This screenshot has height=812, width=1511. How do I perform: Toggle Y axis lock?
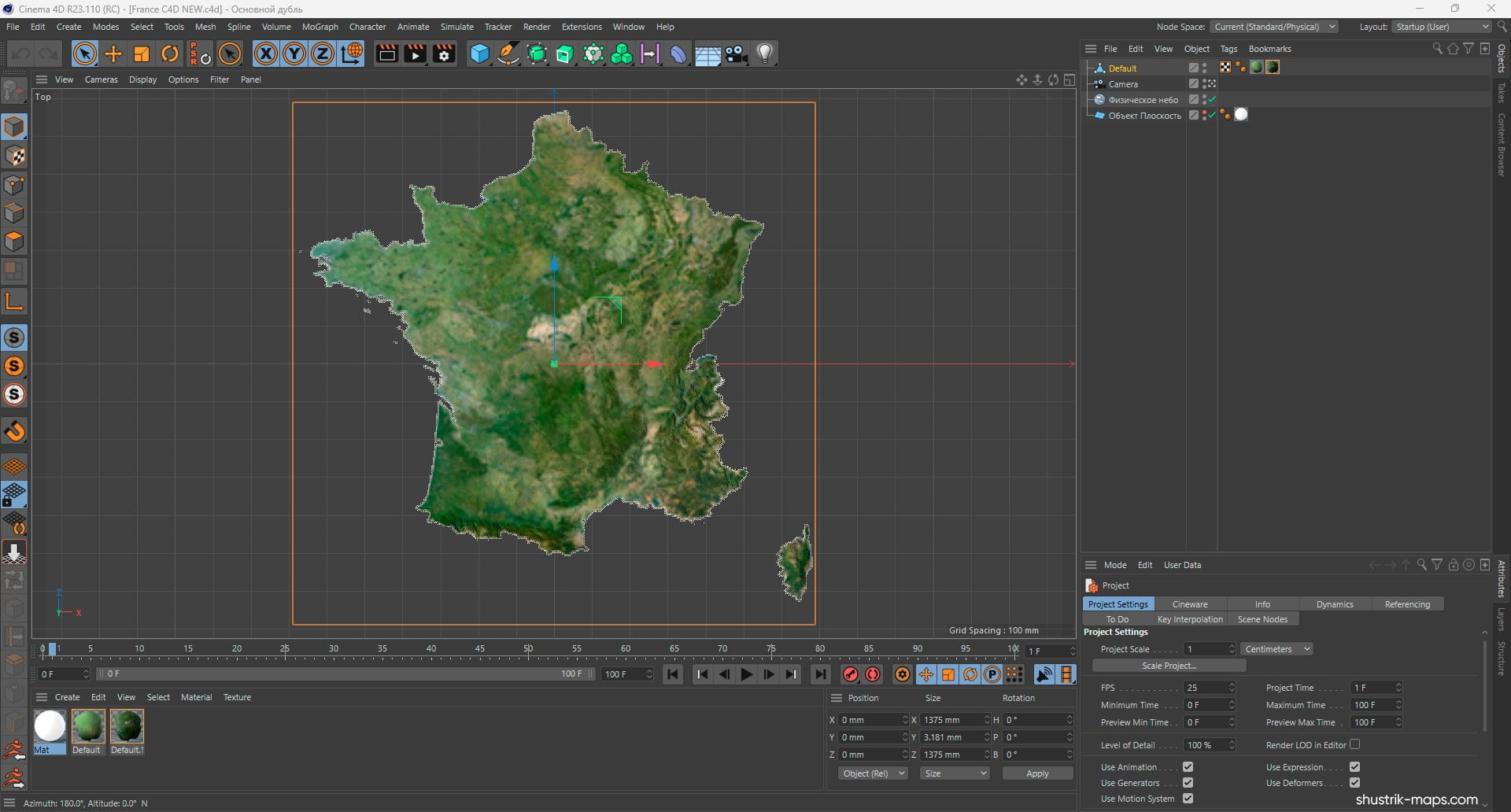(294, 54)
